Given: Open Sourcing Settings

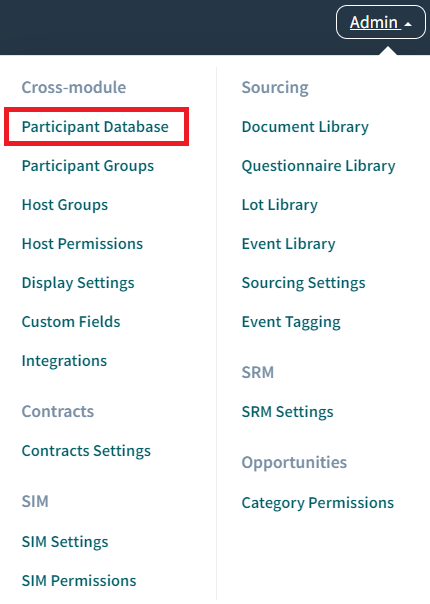Looking at the screenshot, I should pyautogui.click(x=304, y=283).
